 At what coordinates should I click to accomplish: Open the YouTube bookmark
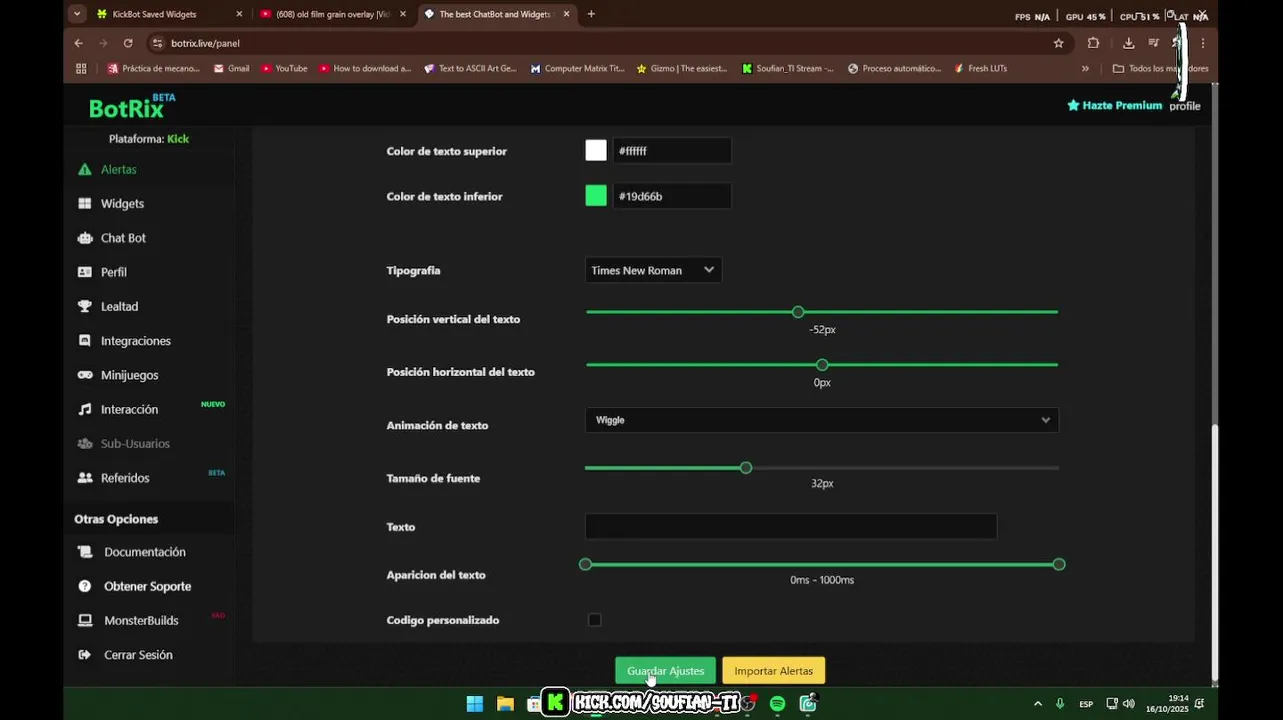[285, 69]
